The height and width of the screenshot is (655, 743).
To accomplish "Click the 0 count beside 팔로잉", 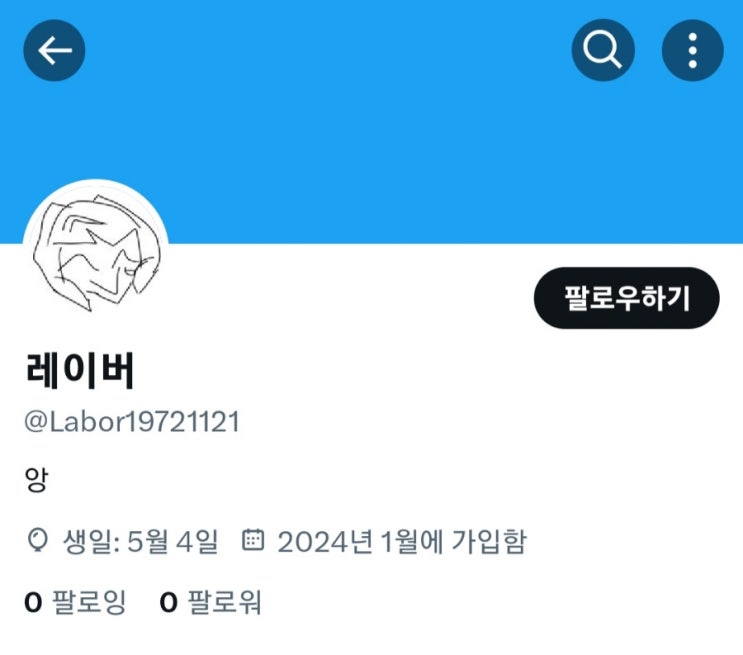I will pyautogui.click(x=33, y=602).
